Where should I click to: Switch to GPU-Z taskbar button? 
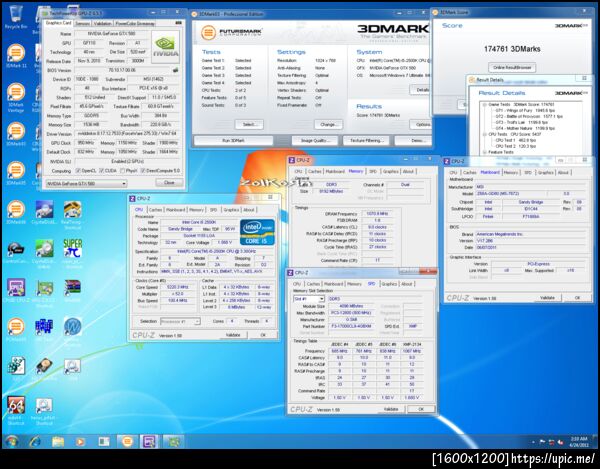click(x=173, y=442)
